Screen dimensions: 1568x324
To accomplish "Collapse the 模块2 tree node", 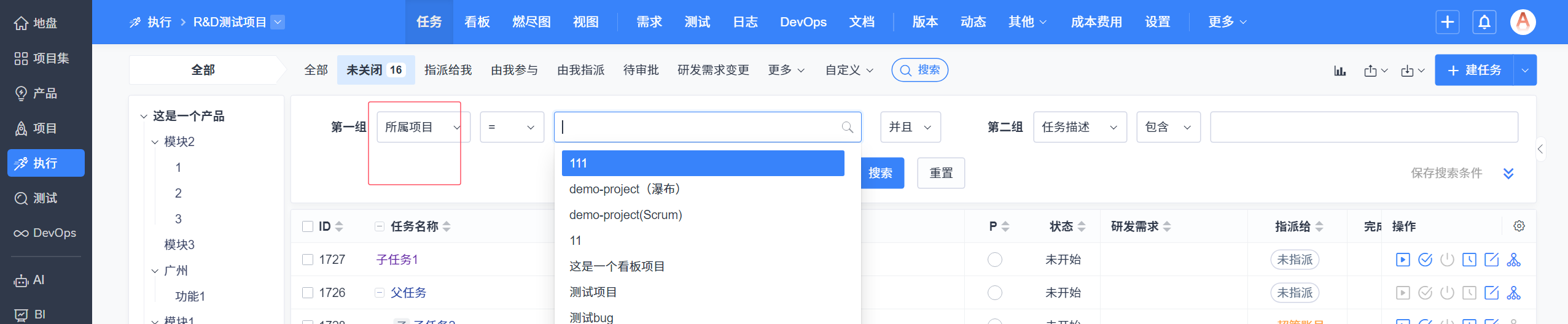I will [155, 142].
